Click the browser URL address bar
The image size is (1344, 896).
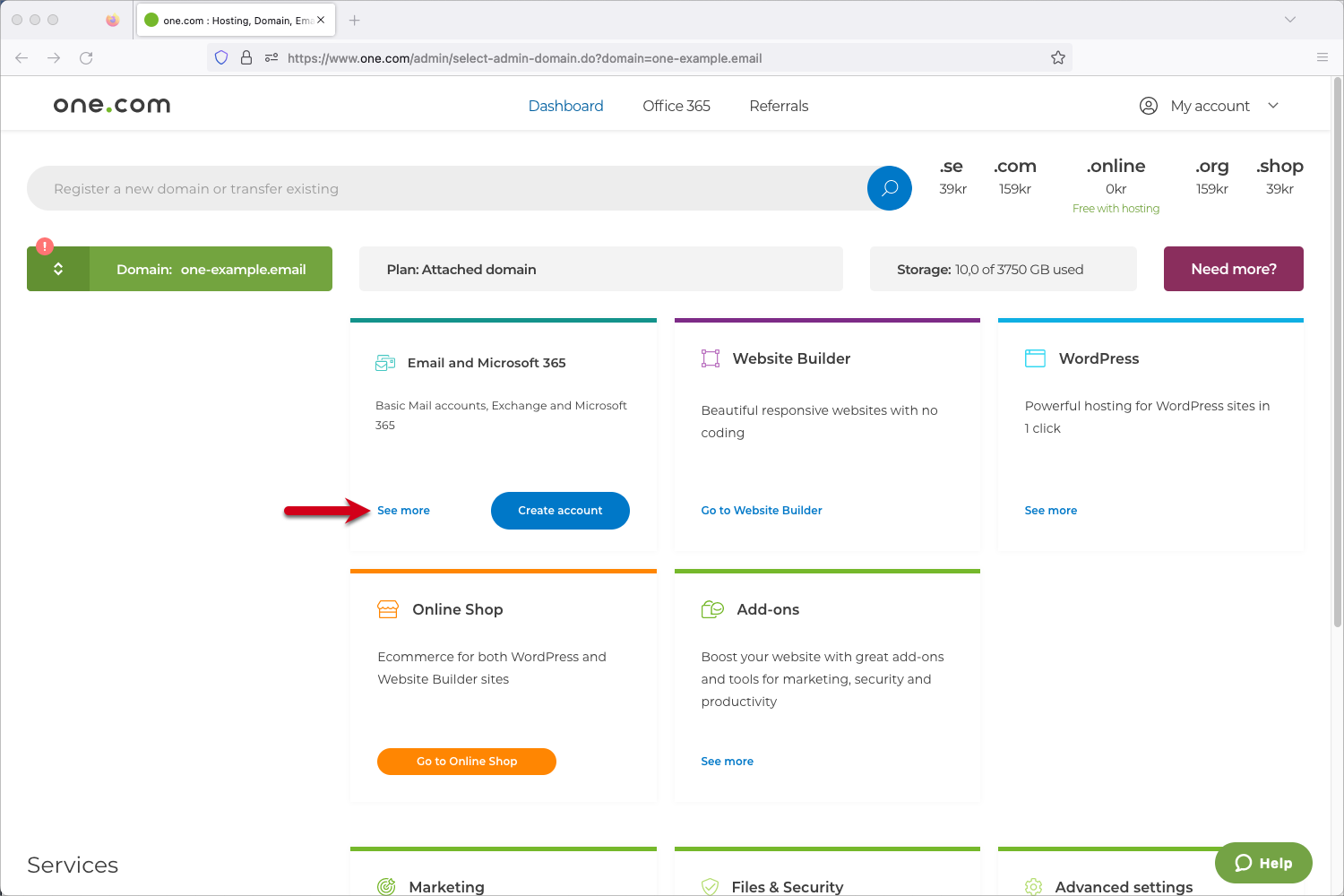[641, 58]
